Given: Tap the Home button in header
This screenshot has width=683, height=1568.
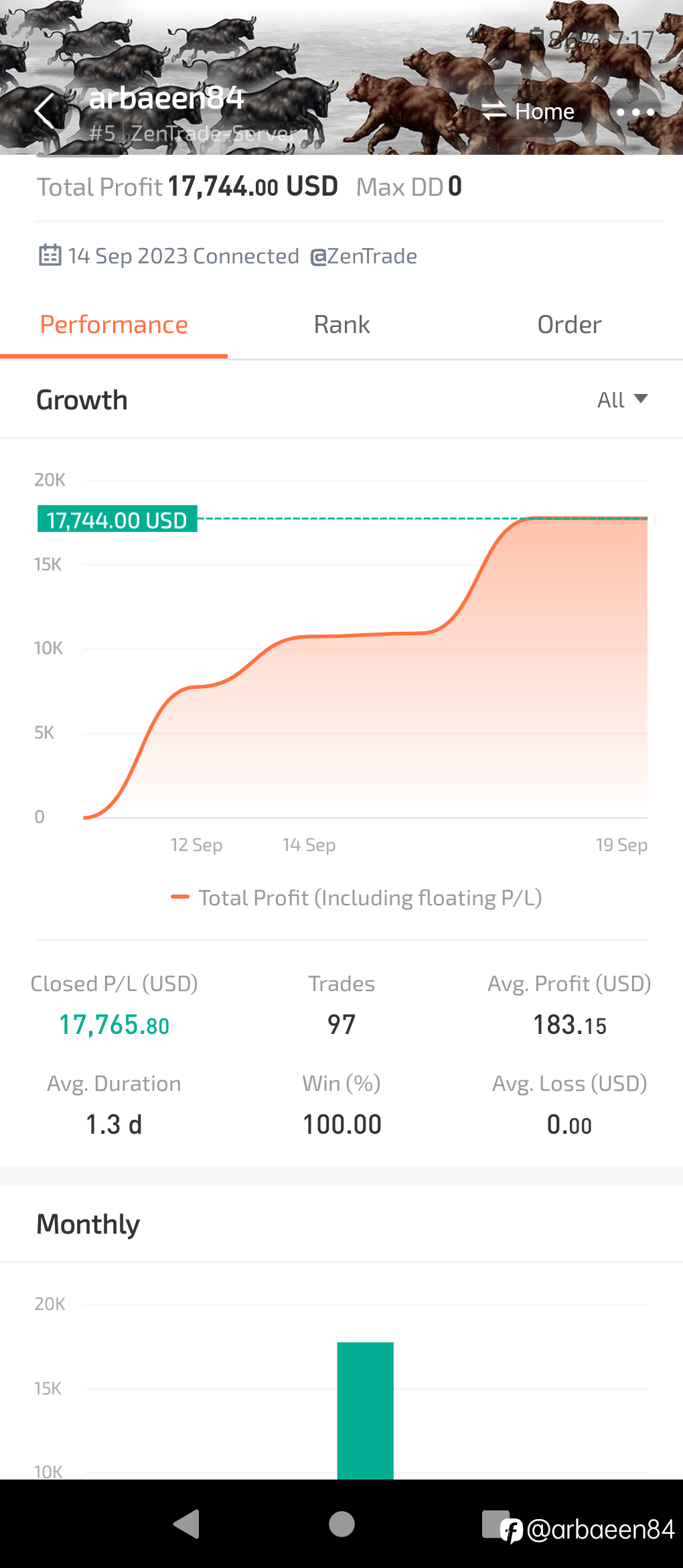Looking at the screenshot, I should 528,111.
